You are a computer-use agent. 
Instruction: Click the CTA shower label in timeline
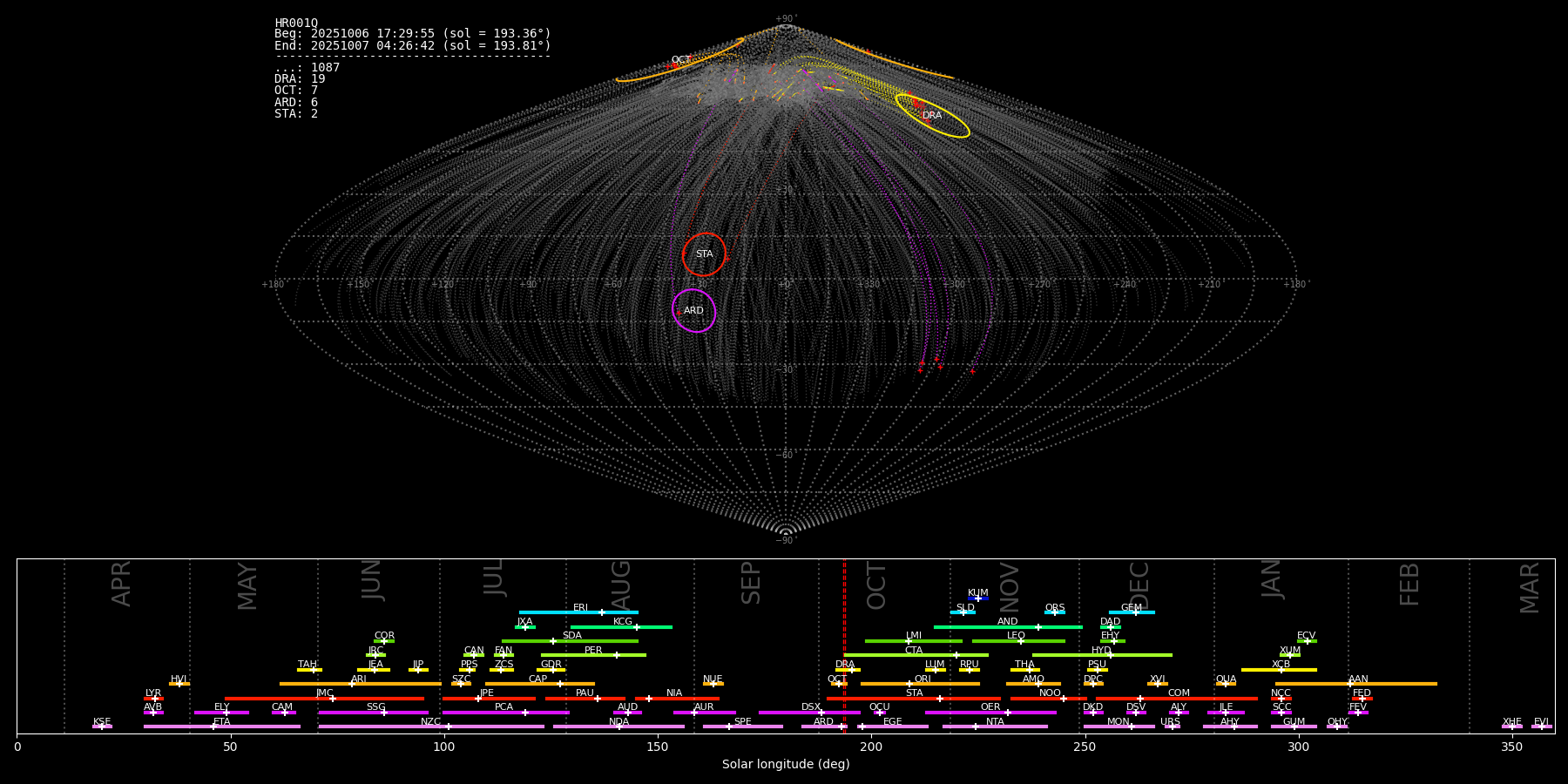[914, 650]
